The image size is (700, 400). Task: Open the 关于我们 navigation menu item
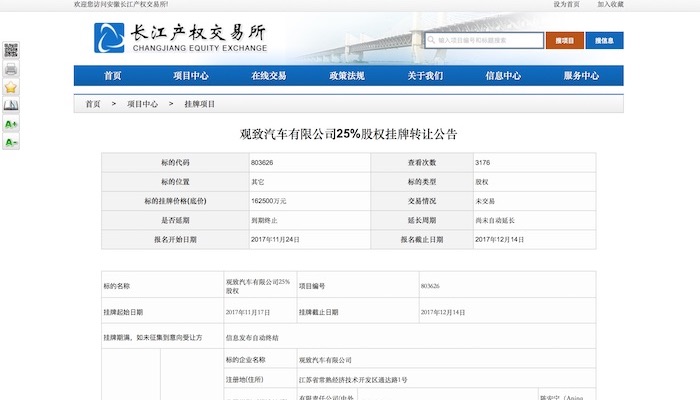pyautogui.click(x=425, y=75)
